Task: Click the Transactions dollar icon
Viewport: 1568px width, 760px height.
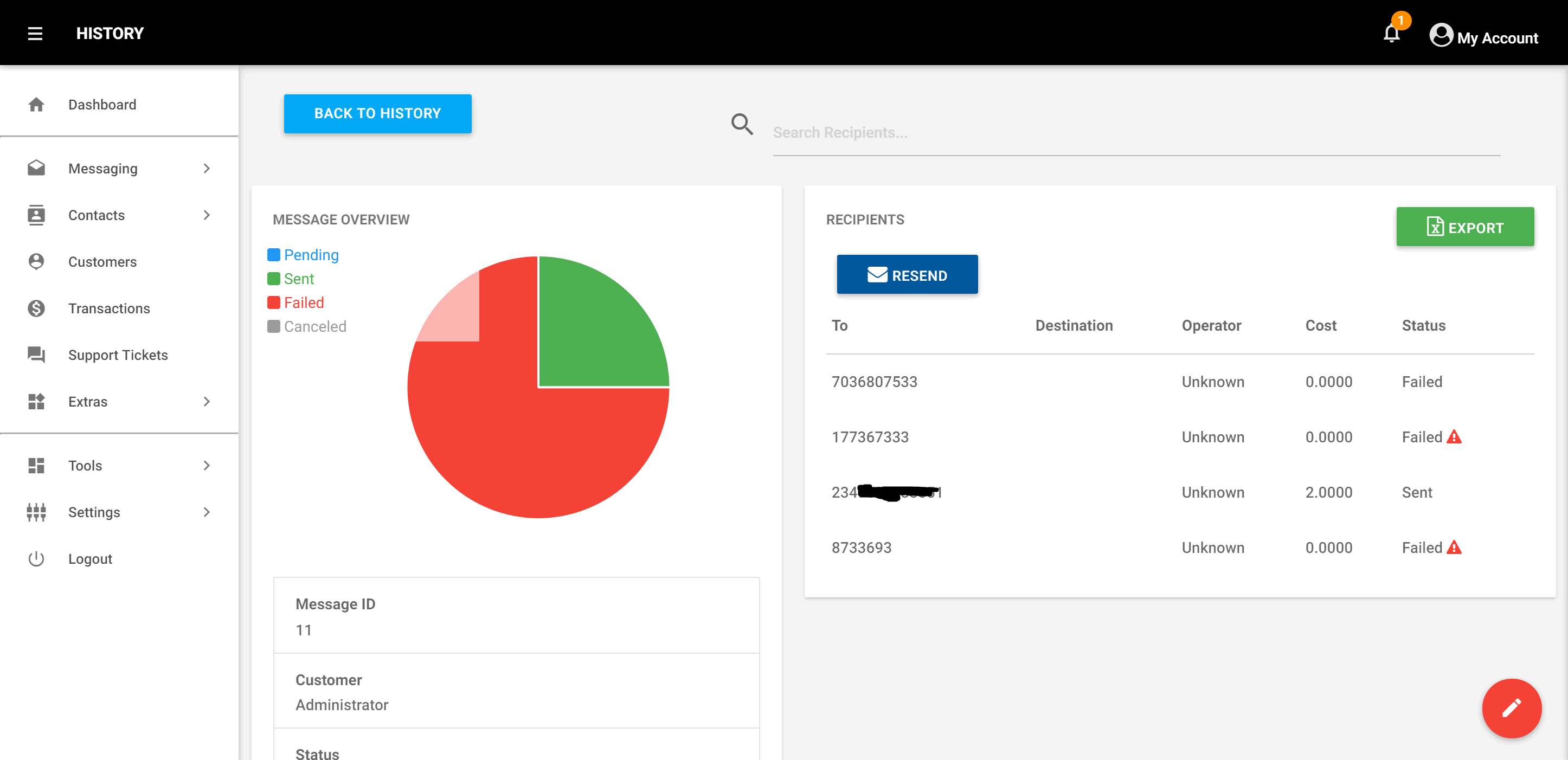Action: [36, 308]
